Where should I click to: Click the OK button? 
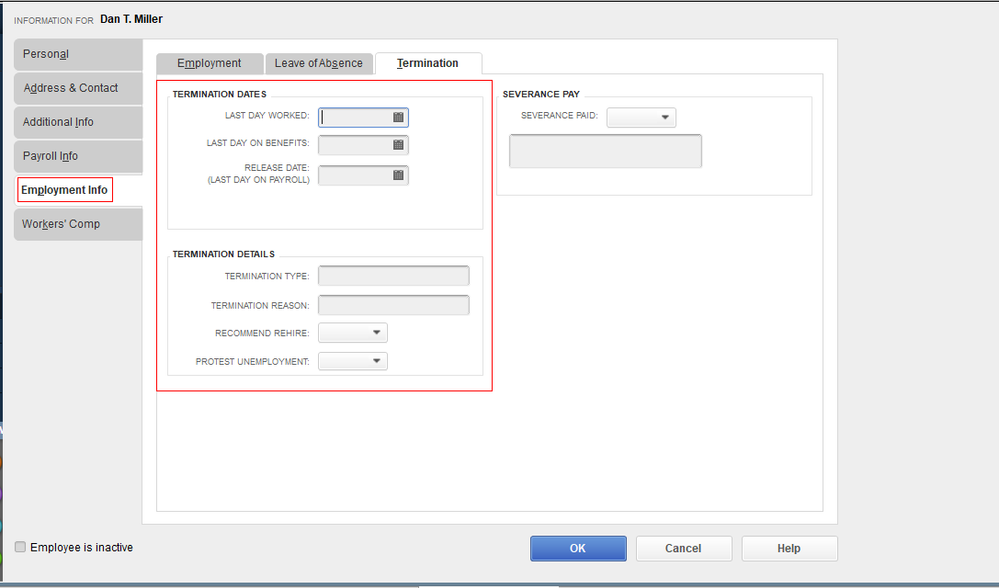coord(578,548)
